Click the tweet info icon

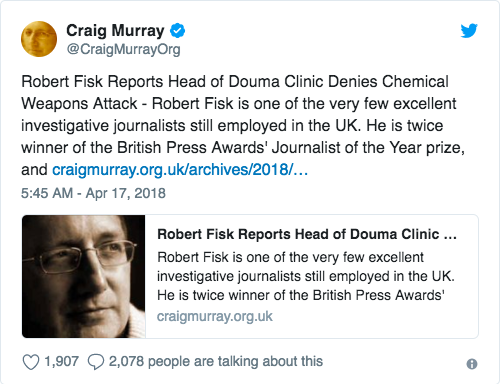point(472,364)
